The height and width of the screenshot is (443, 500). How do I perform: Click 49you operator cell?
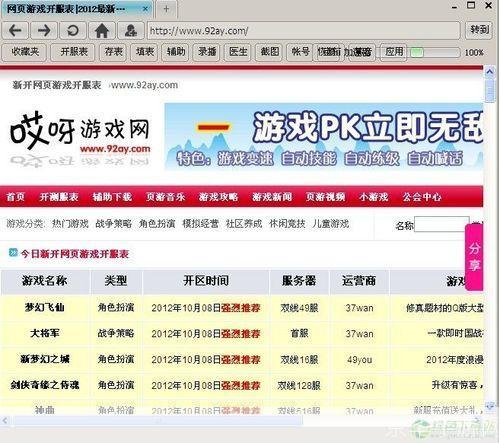click(359, 360)
